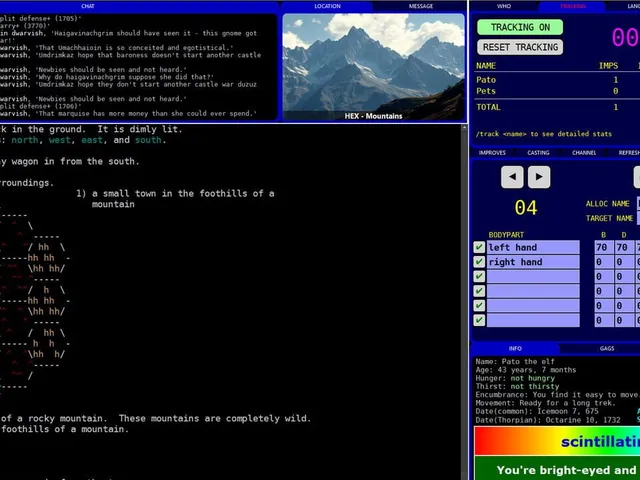The image size is (640, 480).
Task: Click the main text window scrollbar
Action: pos(464,302)
